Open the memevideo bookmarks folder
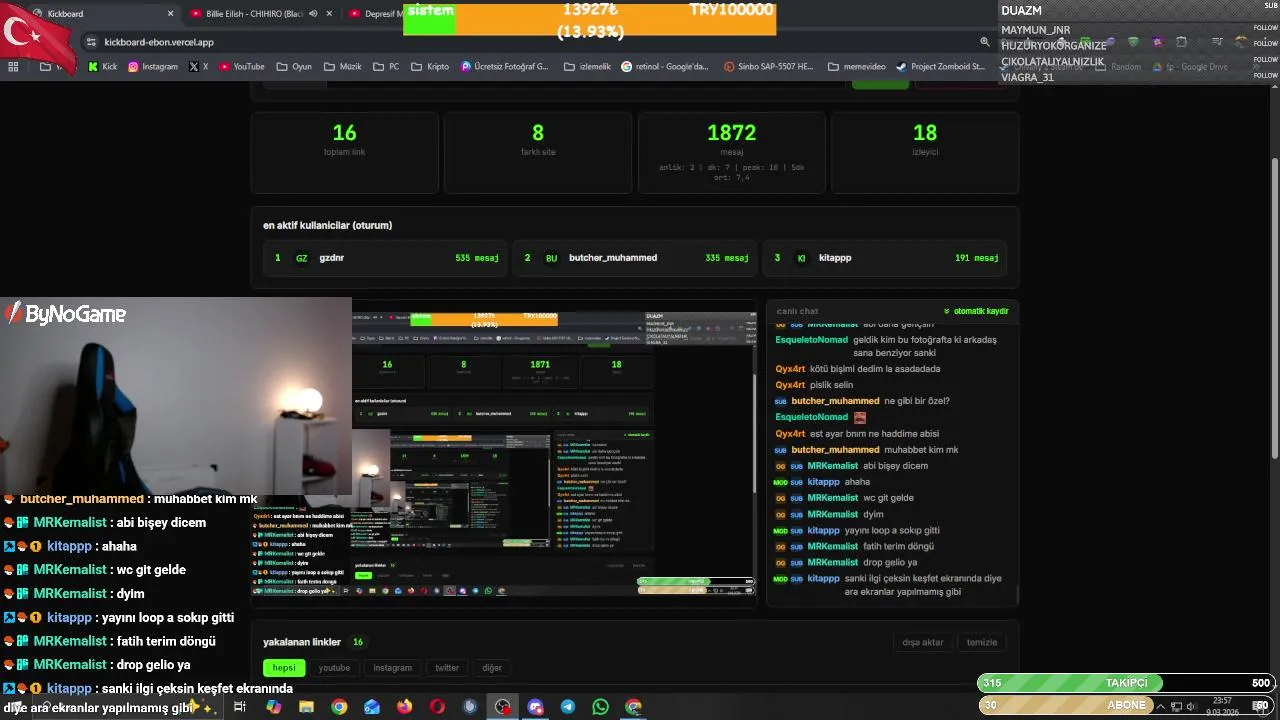 [856, 67]
